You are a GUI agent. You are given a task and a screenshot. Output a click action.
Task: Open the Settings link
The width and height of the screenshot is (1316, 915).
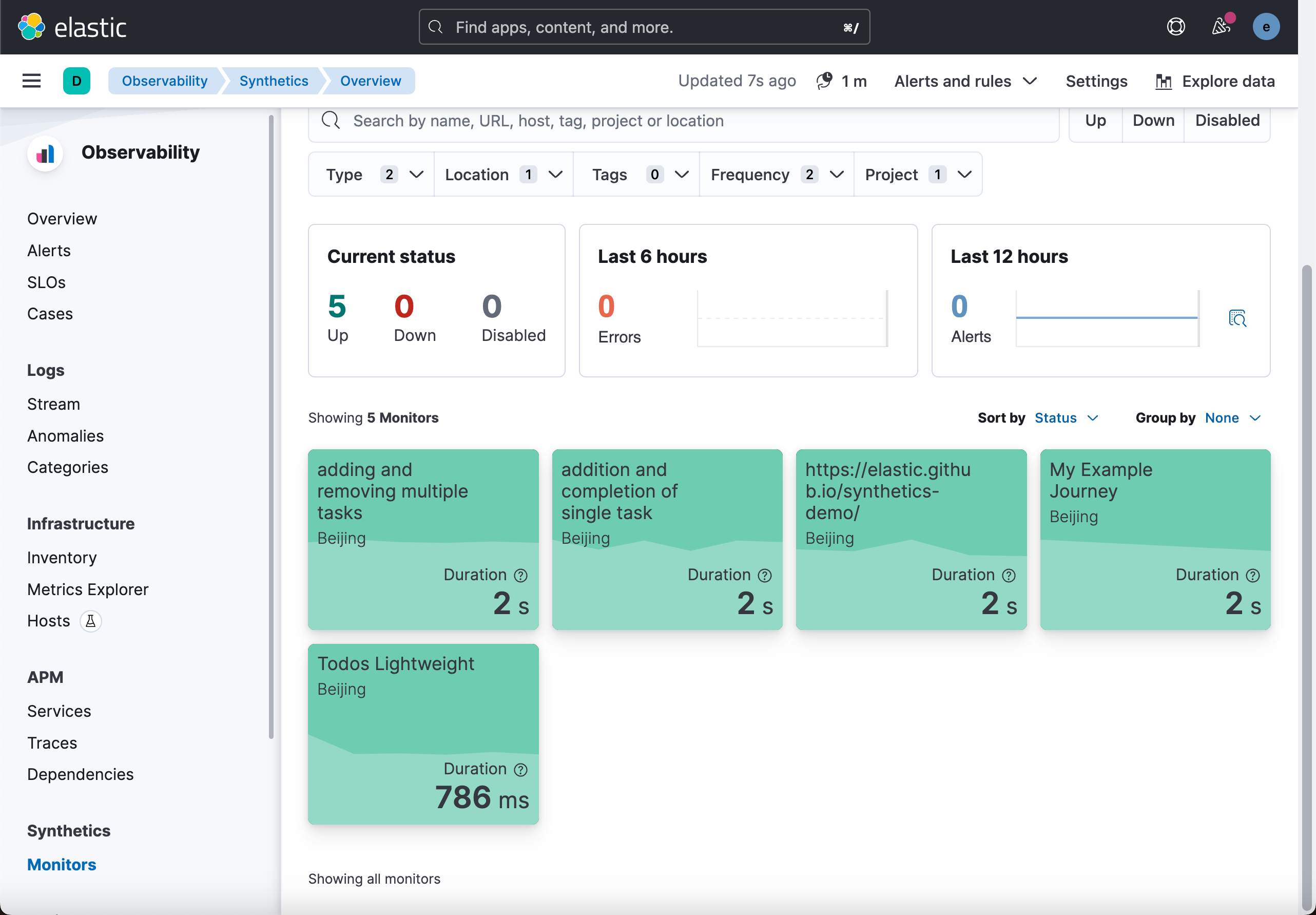[1096, 82]
